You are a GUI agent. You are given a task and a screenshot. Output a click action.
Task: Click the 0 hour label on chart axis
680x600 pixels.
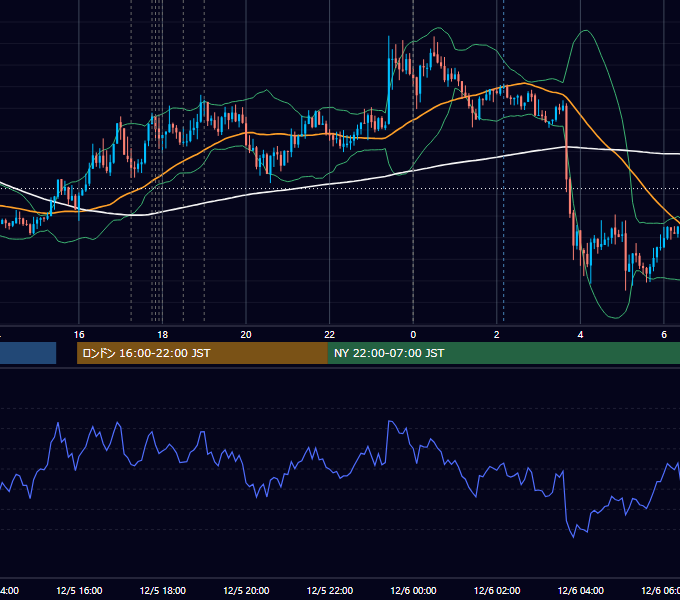point(413,335)
